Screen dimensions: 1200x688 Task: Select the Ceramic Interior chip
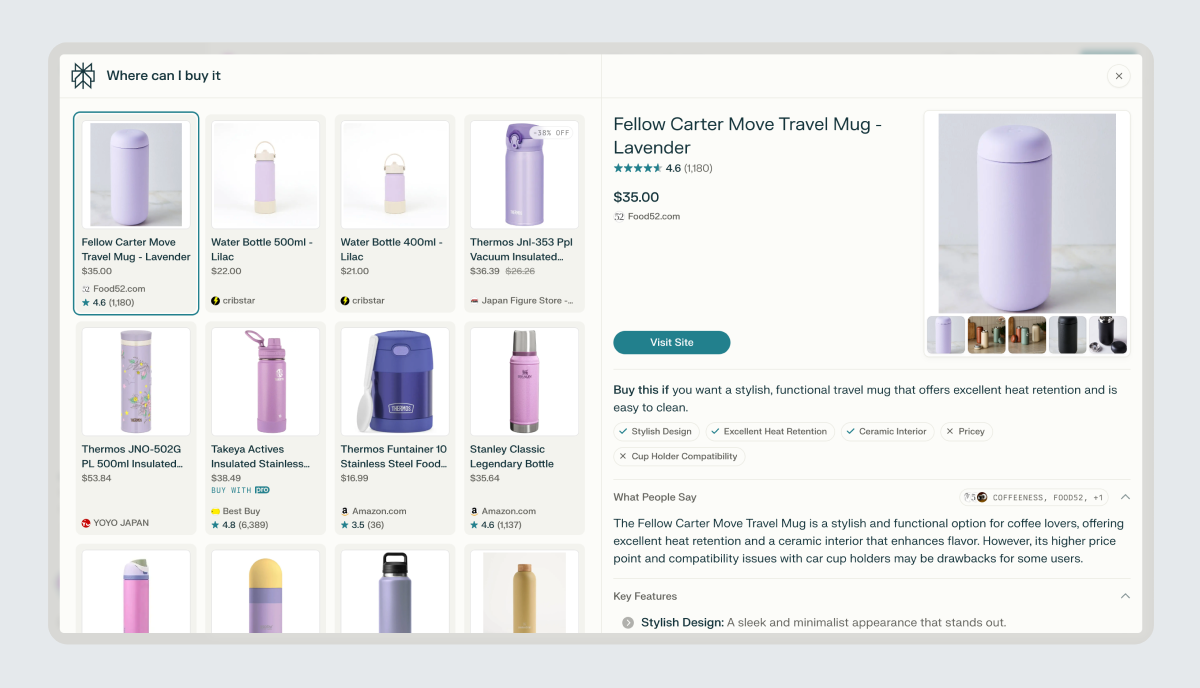(x=887, y=432)
